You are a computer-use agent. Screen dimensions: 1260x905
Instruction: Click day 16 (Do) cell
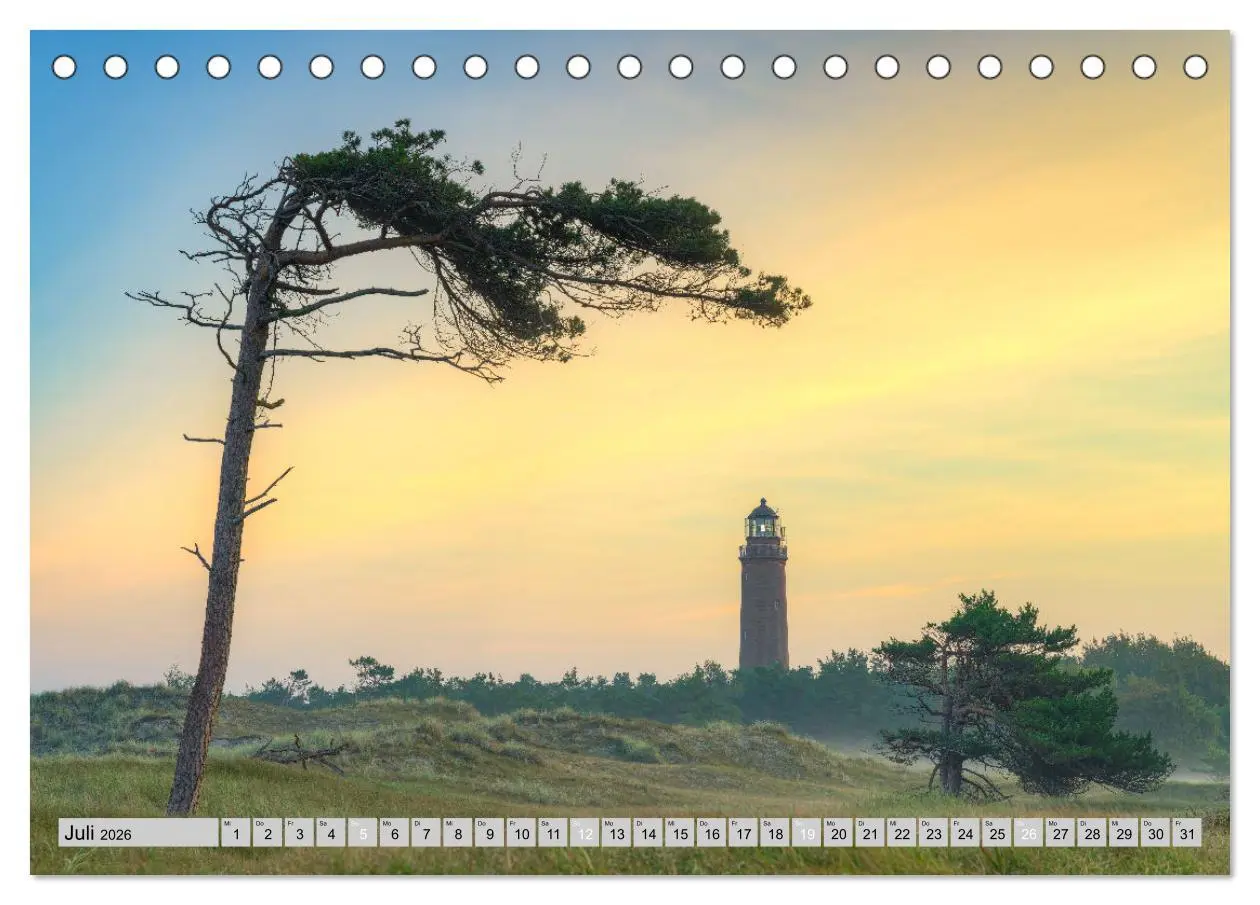[x=712, y=833]
